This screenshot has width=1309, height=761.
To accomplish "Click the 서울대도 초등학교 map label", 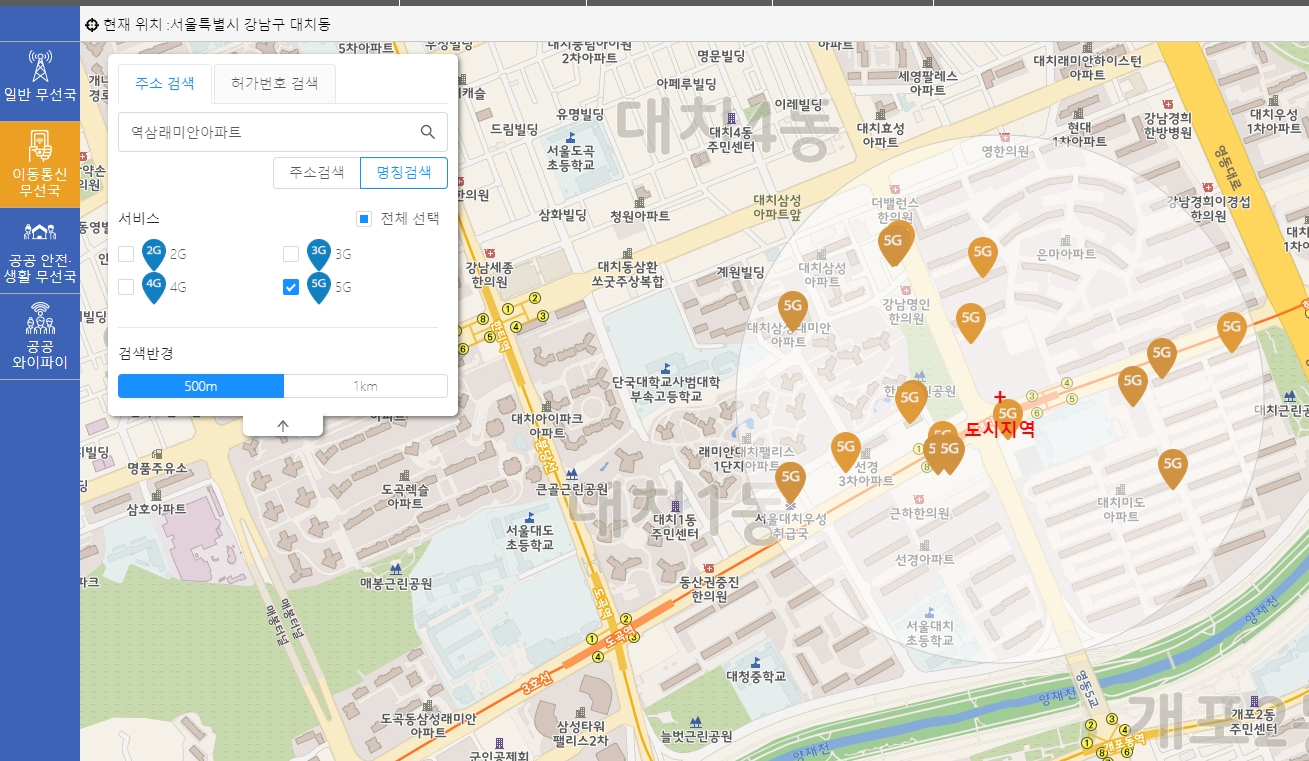I will coord(530,538).
